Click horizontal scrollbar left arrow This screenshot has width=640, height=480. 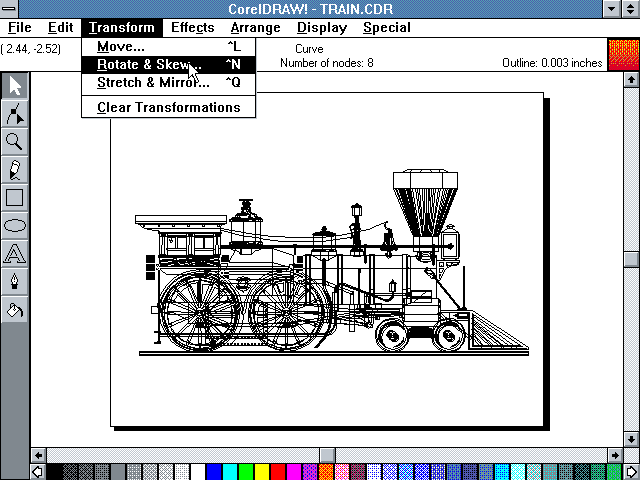tap(38, 455)
